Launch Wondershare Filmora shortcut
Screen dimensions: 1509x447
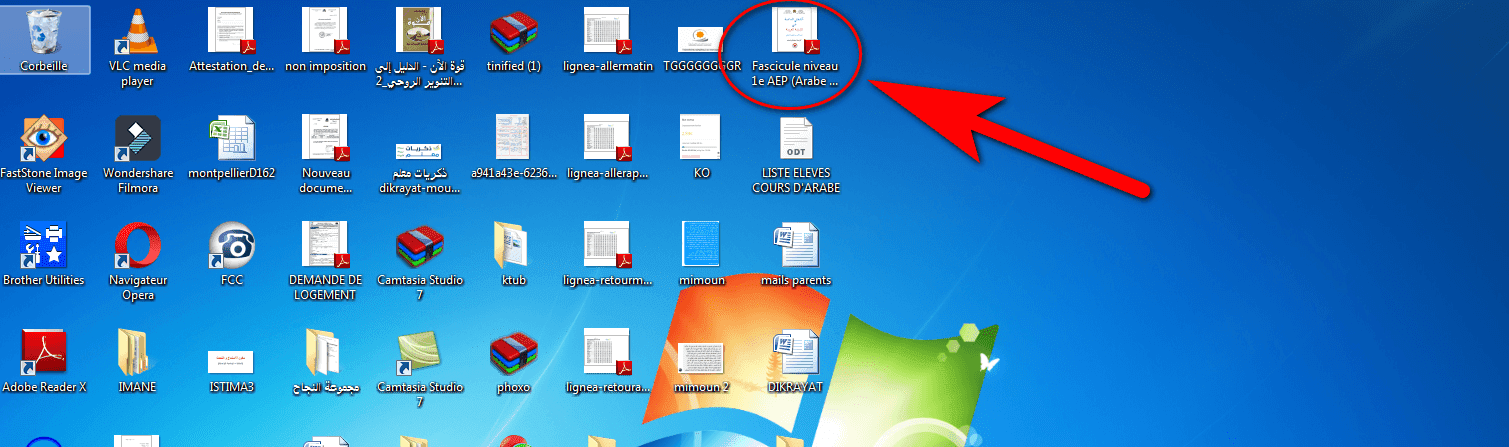(137, 155)
